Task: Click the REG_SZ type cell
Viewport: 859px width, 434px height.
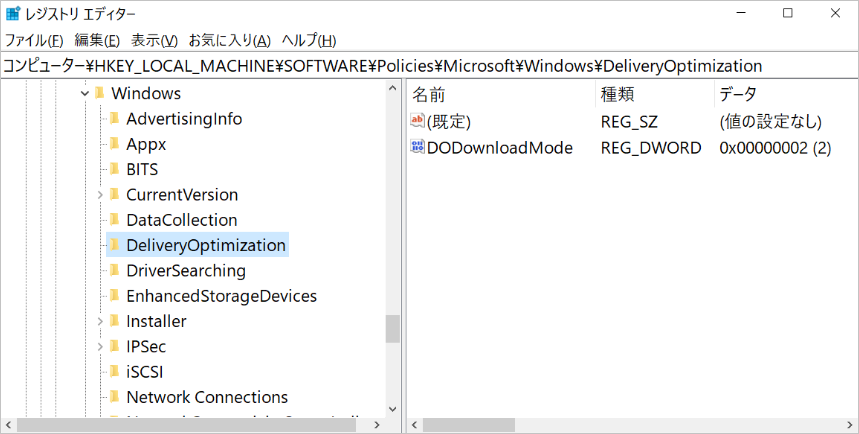Action: click(x=629, y=122)
